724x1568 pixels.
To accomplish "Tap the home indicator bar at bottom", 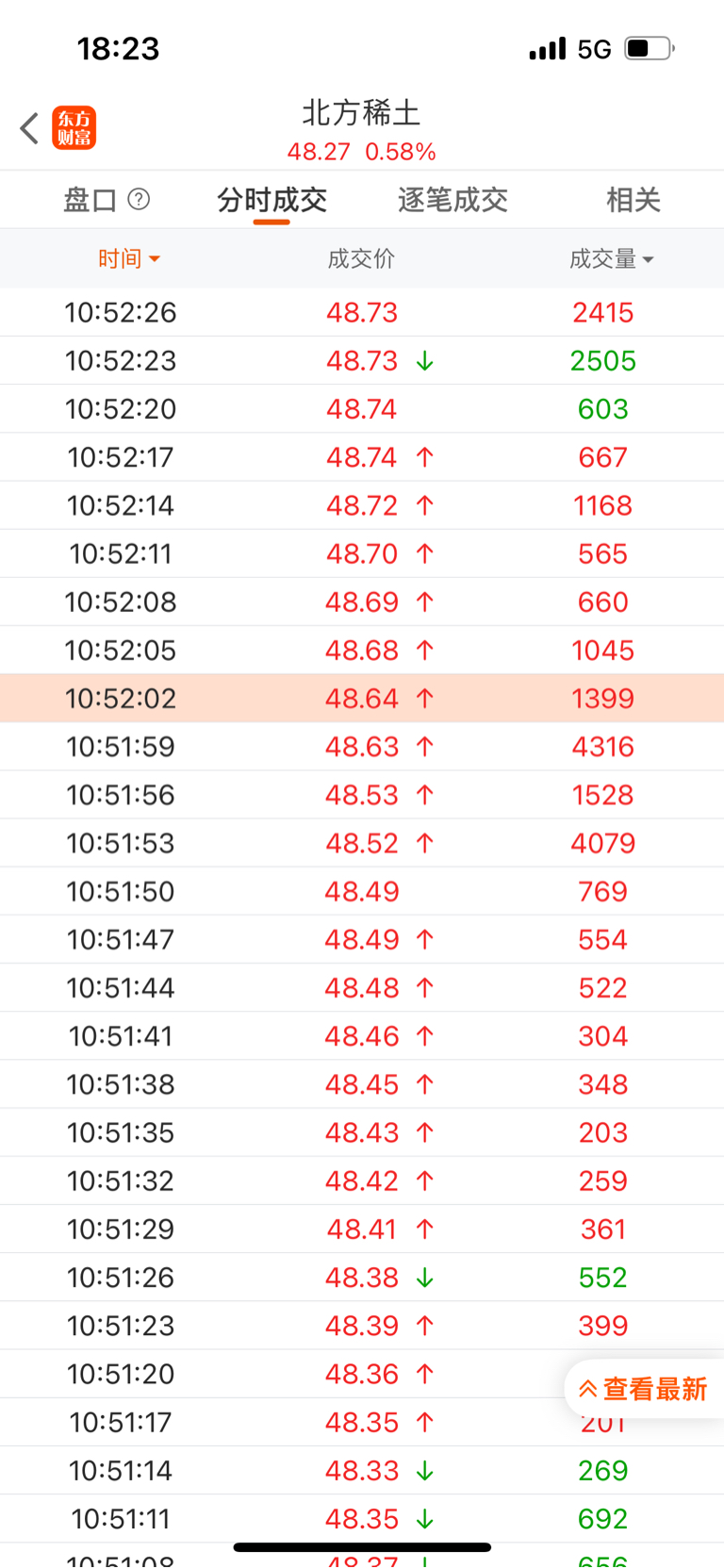I will coord(362,1547).
